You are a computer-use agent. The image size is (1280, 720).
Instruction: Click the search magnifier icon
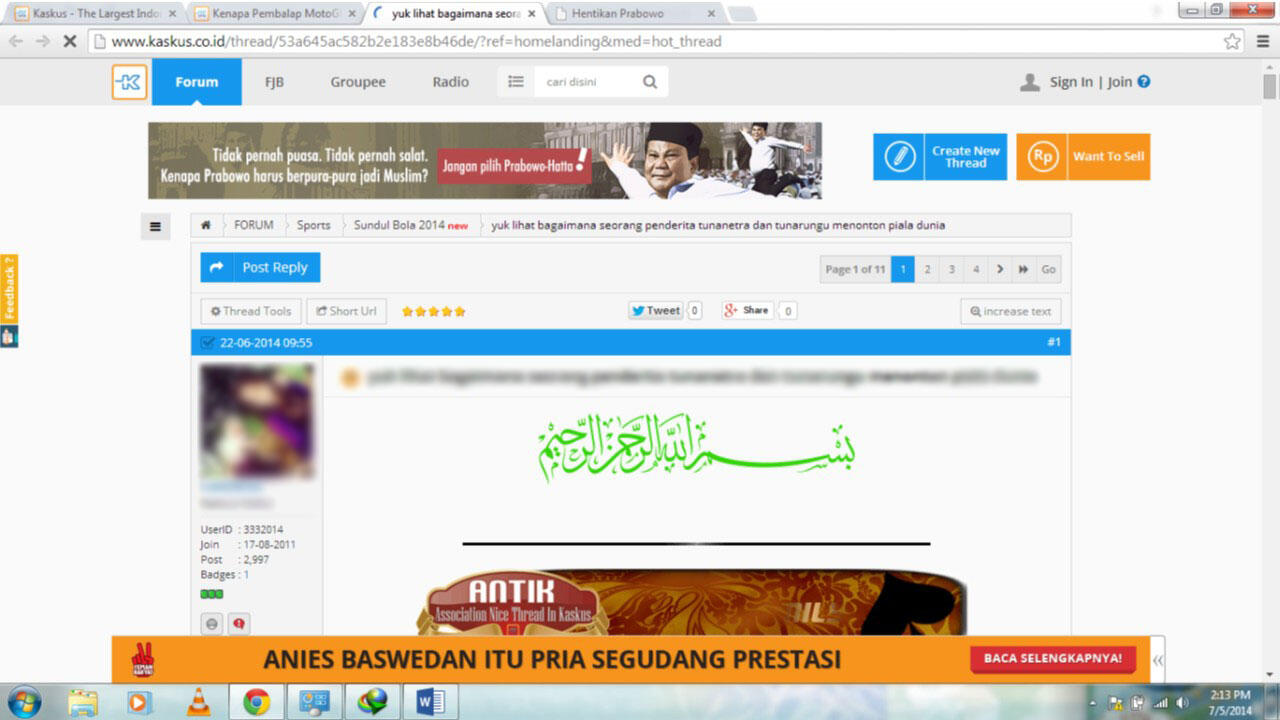[x=650, y=82]
